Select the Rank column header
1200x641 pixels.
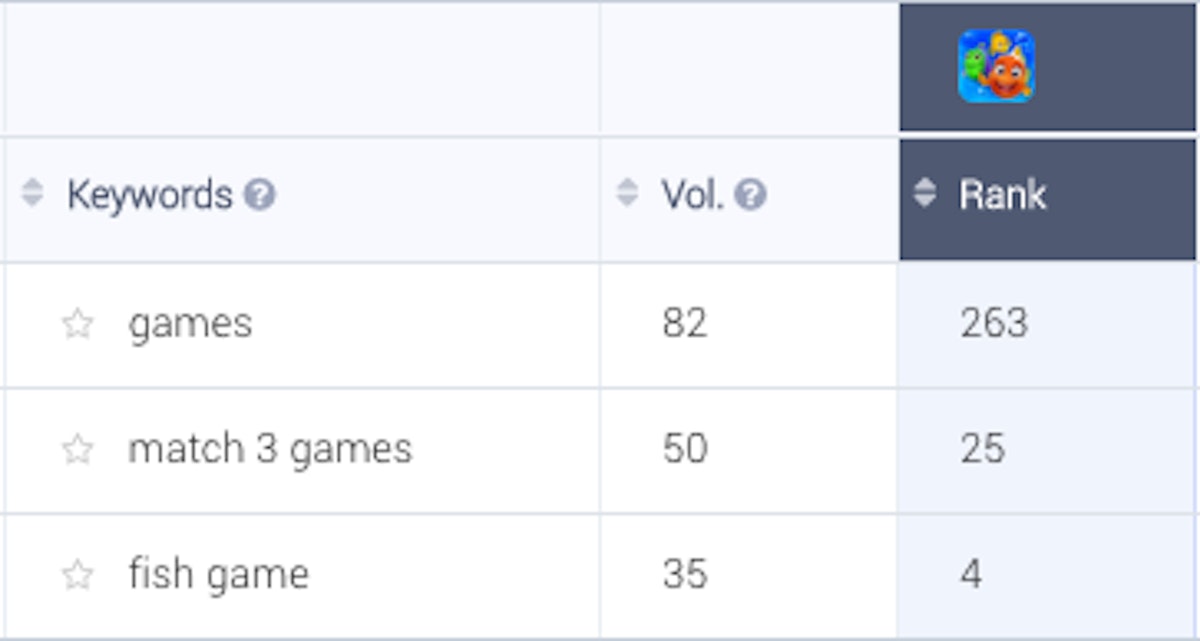pos(1002,195)
